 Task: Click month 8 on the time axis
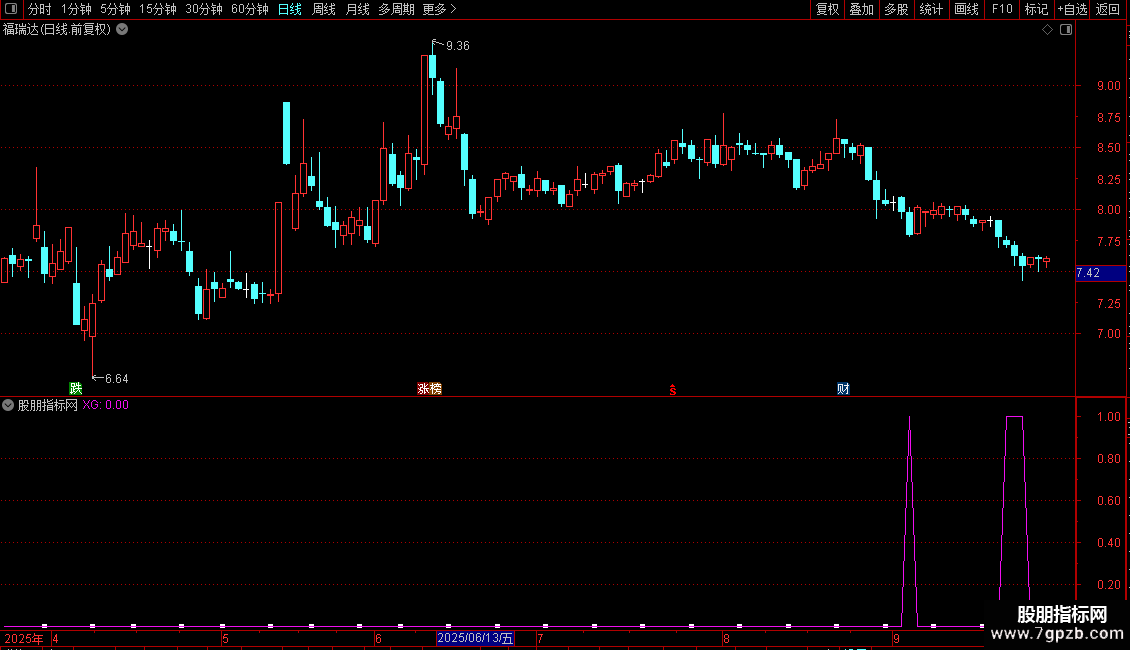(726, 638)
